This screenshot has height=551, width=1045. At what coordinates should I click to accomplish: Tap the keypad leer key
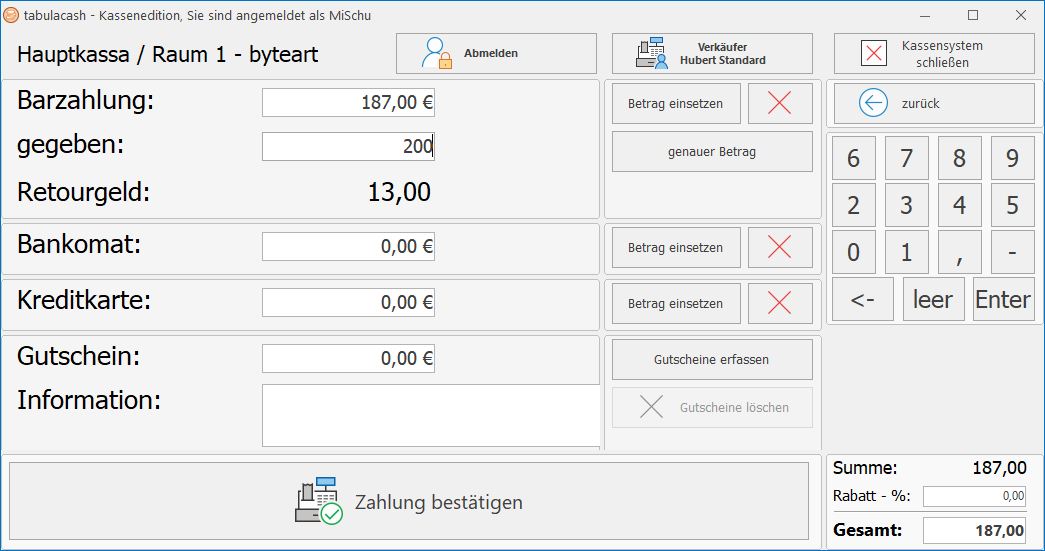[933, 299]
